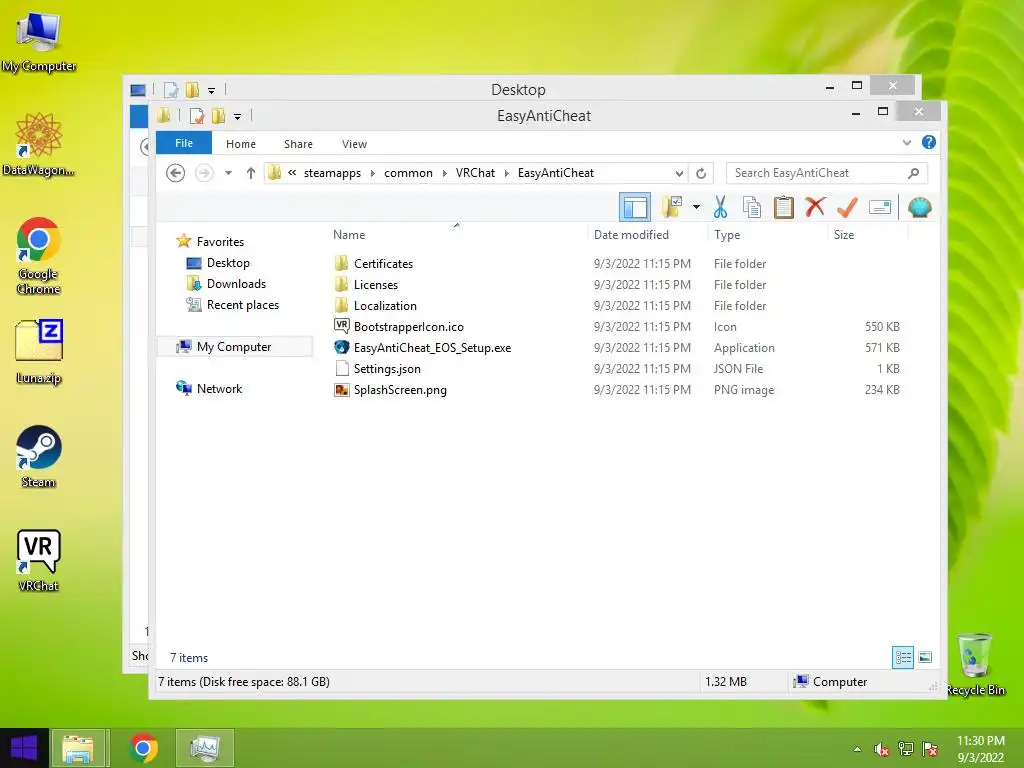The width and height of the screenshot is (1024, 768).
Task: Open the Home ribbon tab
Action: click(x=240, y=144)
